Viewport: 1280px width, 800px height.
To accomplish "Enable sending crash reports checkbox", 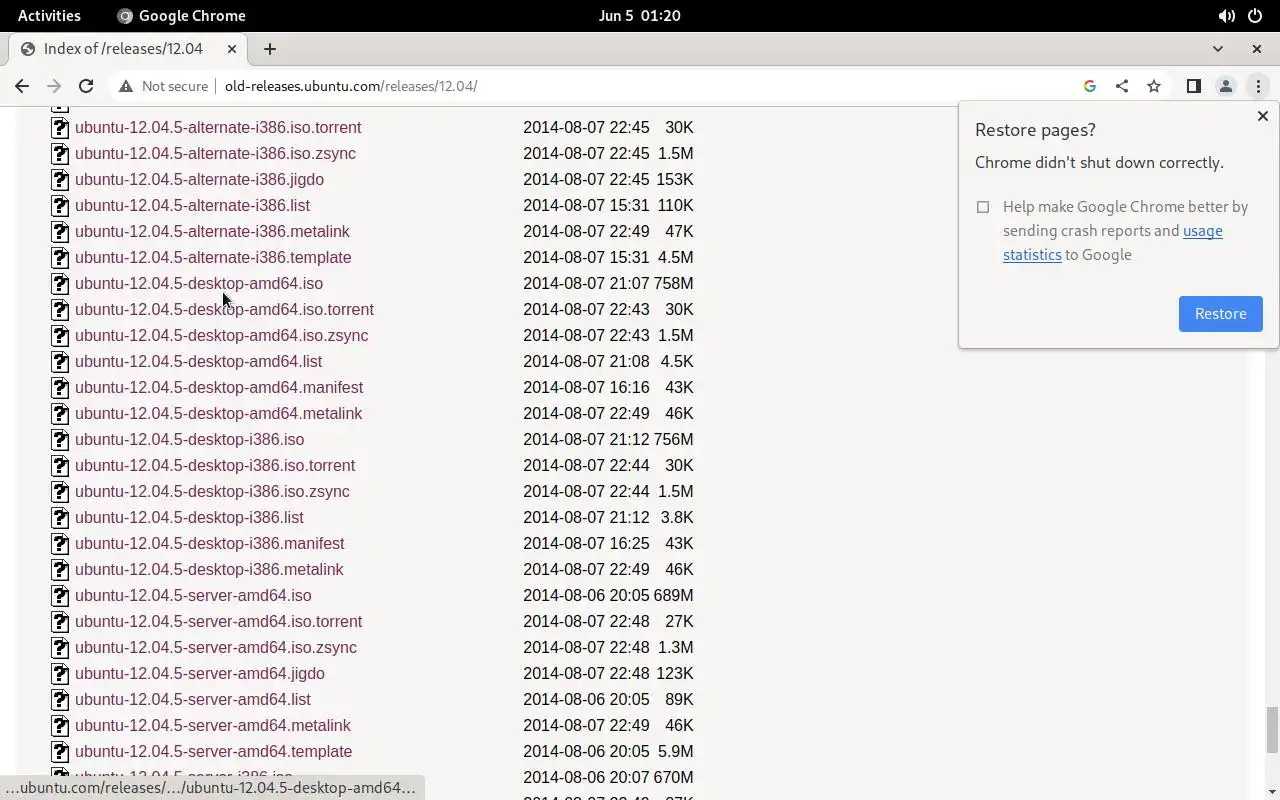I will pos(983,207).
